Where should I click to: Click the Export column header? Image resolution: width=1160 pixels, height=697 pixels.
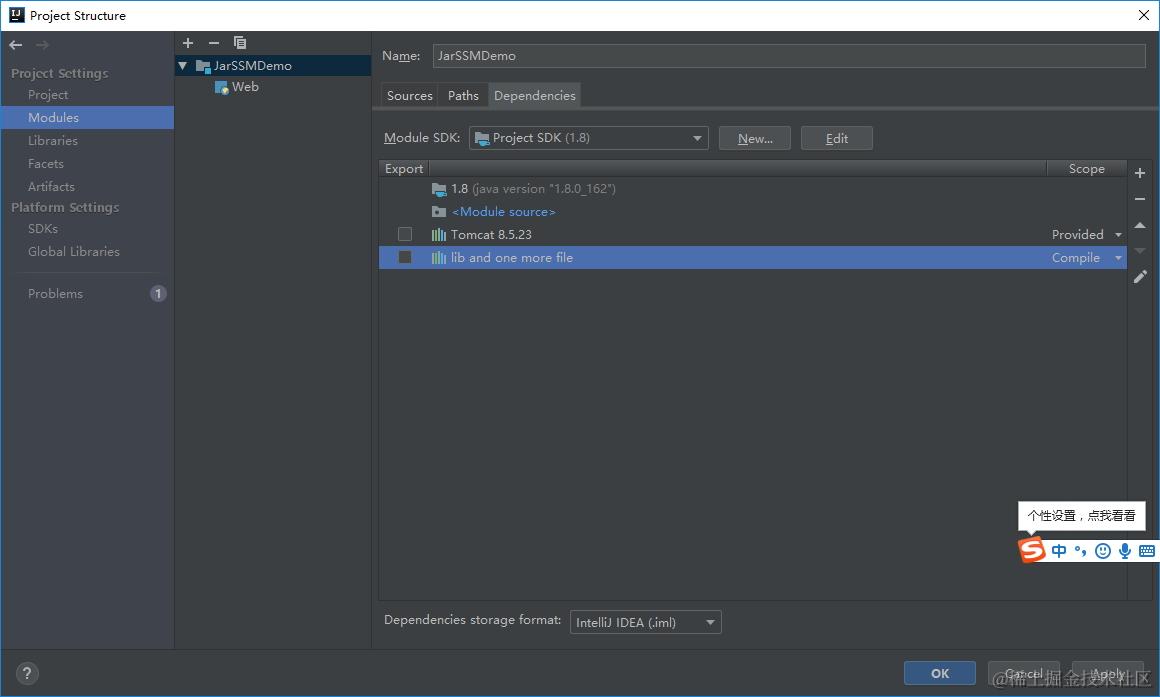click(x=404, y=169)
